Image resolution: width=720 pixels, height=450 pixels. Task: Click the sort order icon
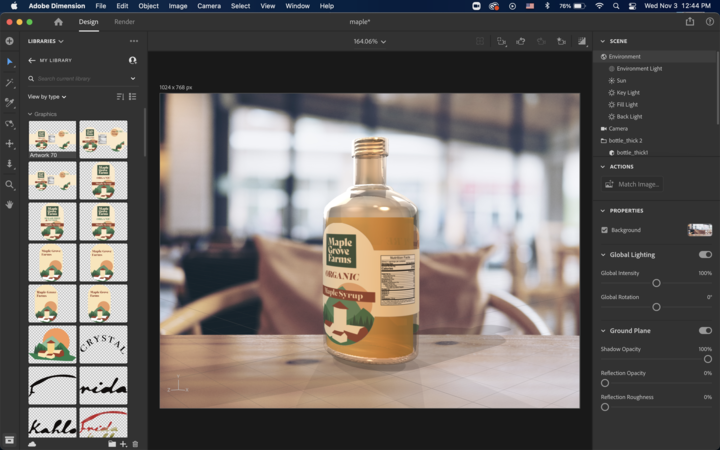click(x=120, y=96)
